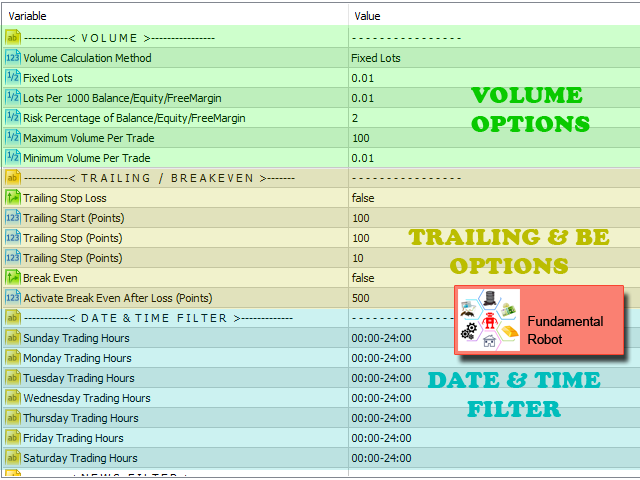Select the Monday Trading Hours value field

point(381,358)
